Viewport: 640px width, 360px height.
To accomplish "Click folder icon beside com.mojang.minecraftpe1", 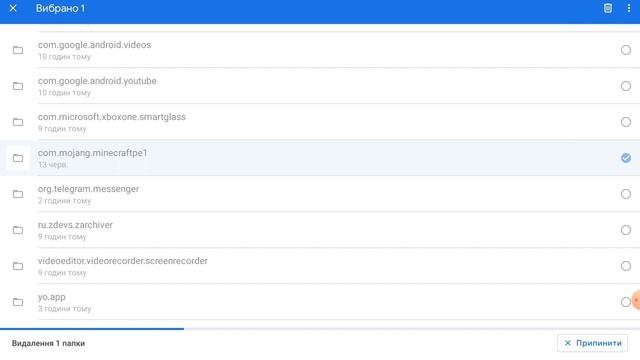I will click(x=18, y=158).
